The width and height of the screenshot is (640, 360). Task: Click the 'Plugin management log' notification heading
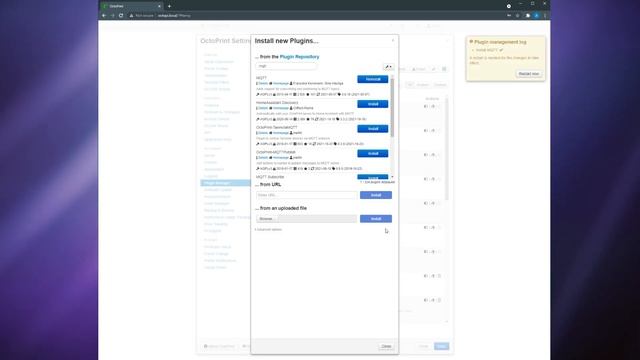pos(500,42)
